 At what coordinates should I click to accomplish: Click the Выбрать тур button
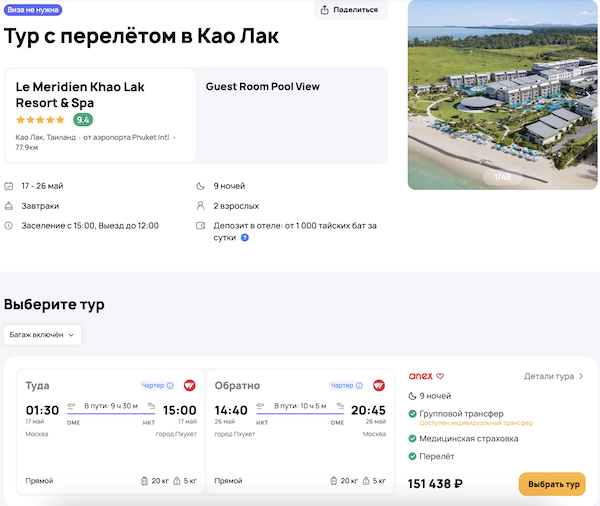click(x=552, y=484)
